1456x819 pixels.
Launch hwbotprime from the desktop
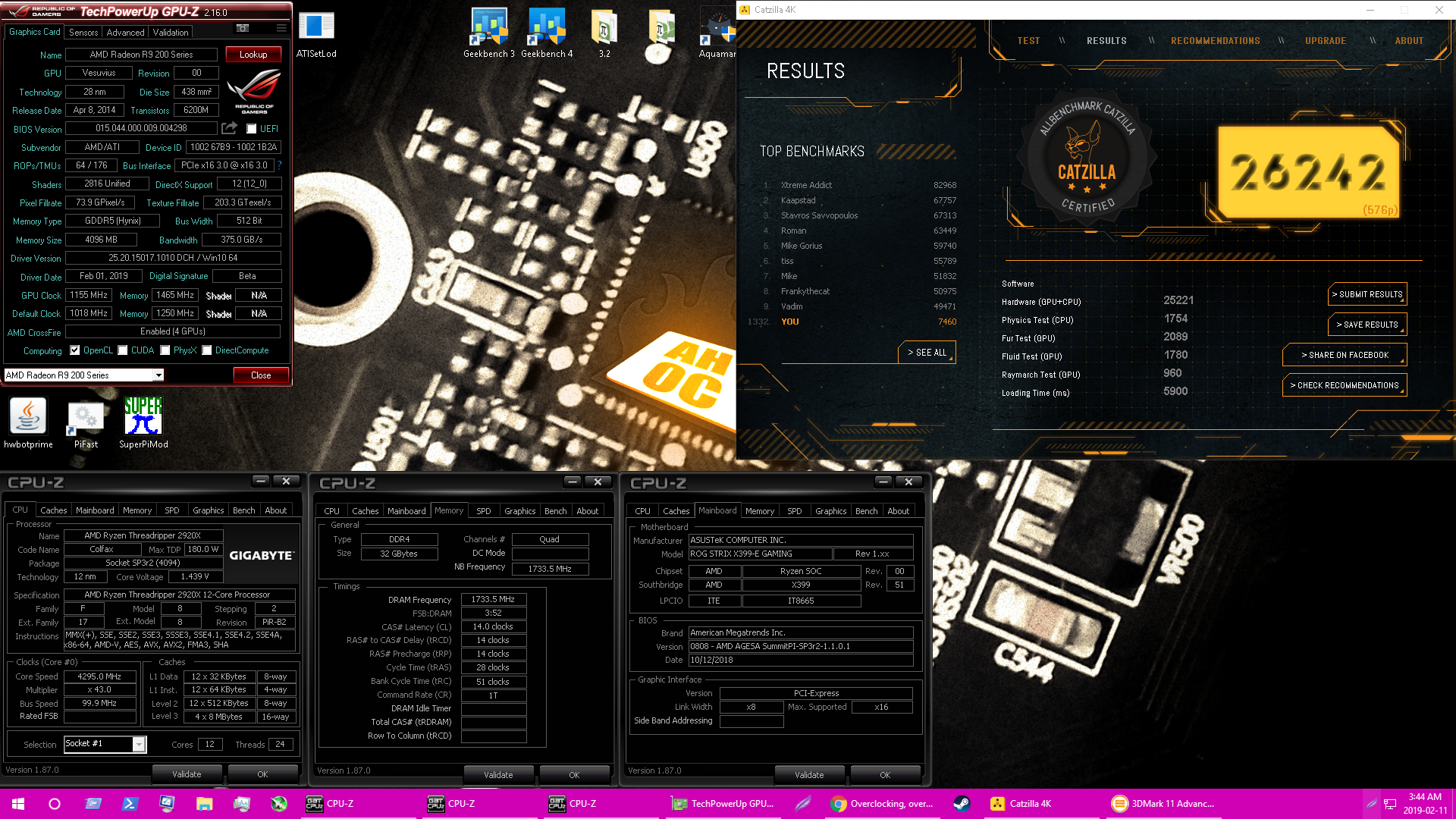point(28,423)
